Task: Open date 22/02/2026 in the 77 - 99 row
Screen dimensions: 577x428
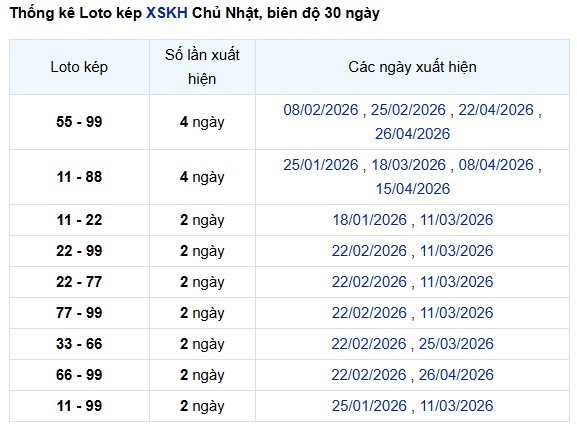Action: (x=369, y=312)
